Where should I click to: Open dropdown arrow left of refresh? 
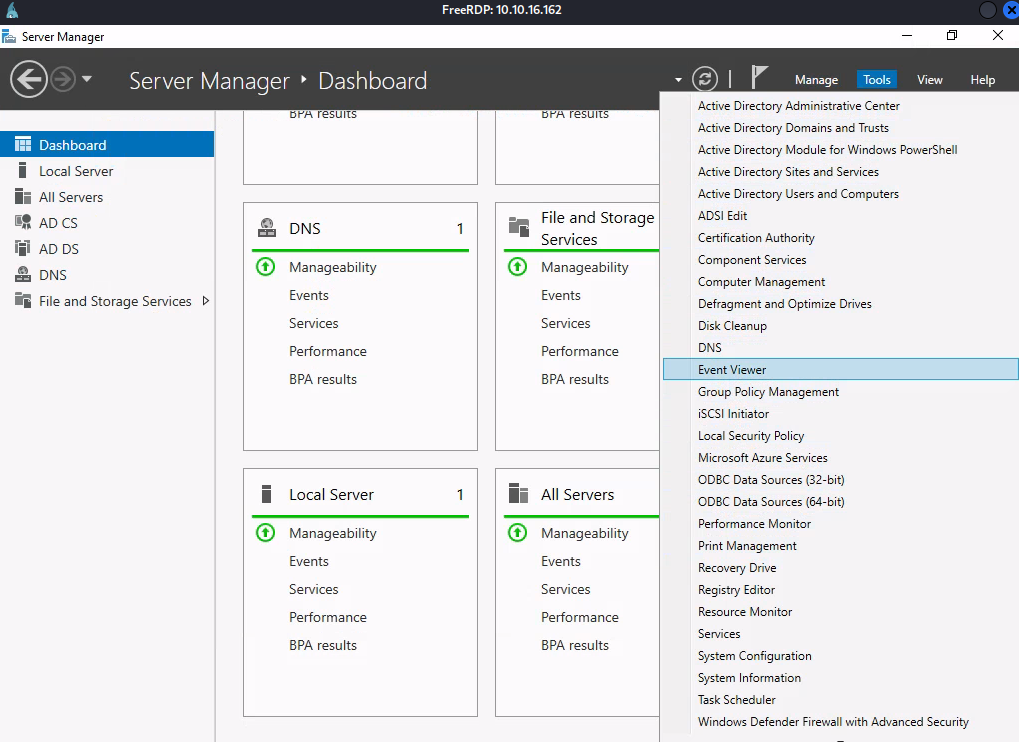pos(678,80)
